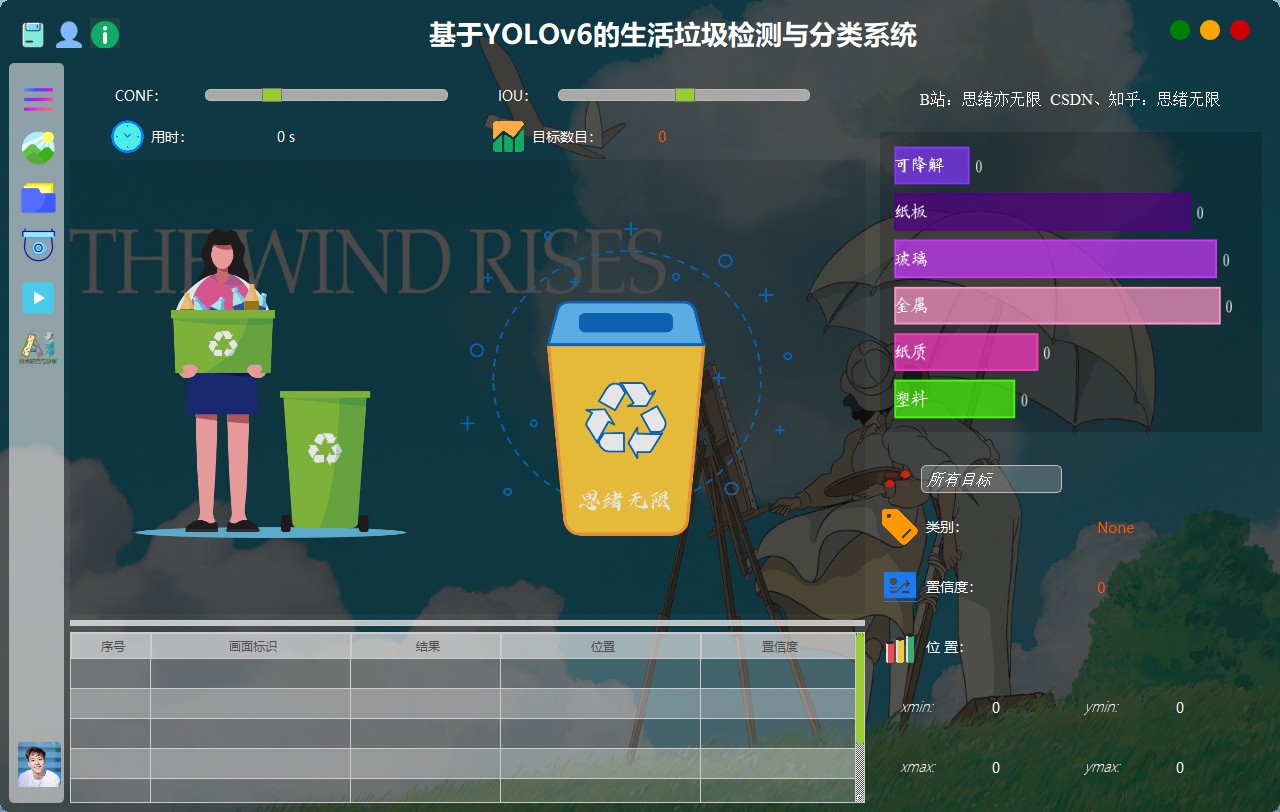Click the red close circle button
The width and height of the screenshot is (1280, 812).
(1240, 30)
